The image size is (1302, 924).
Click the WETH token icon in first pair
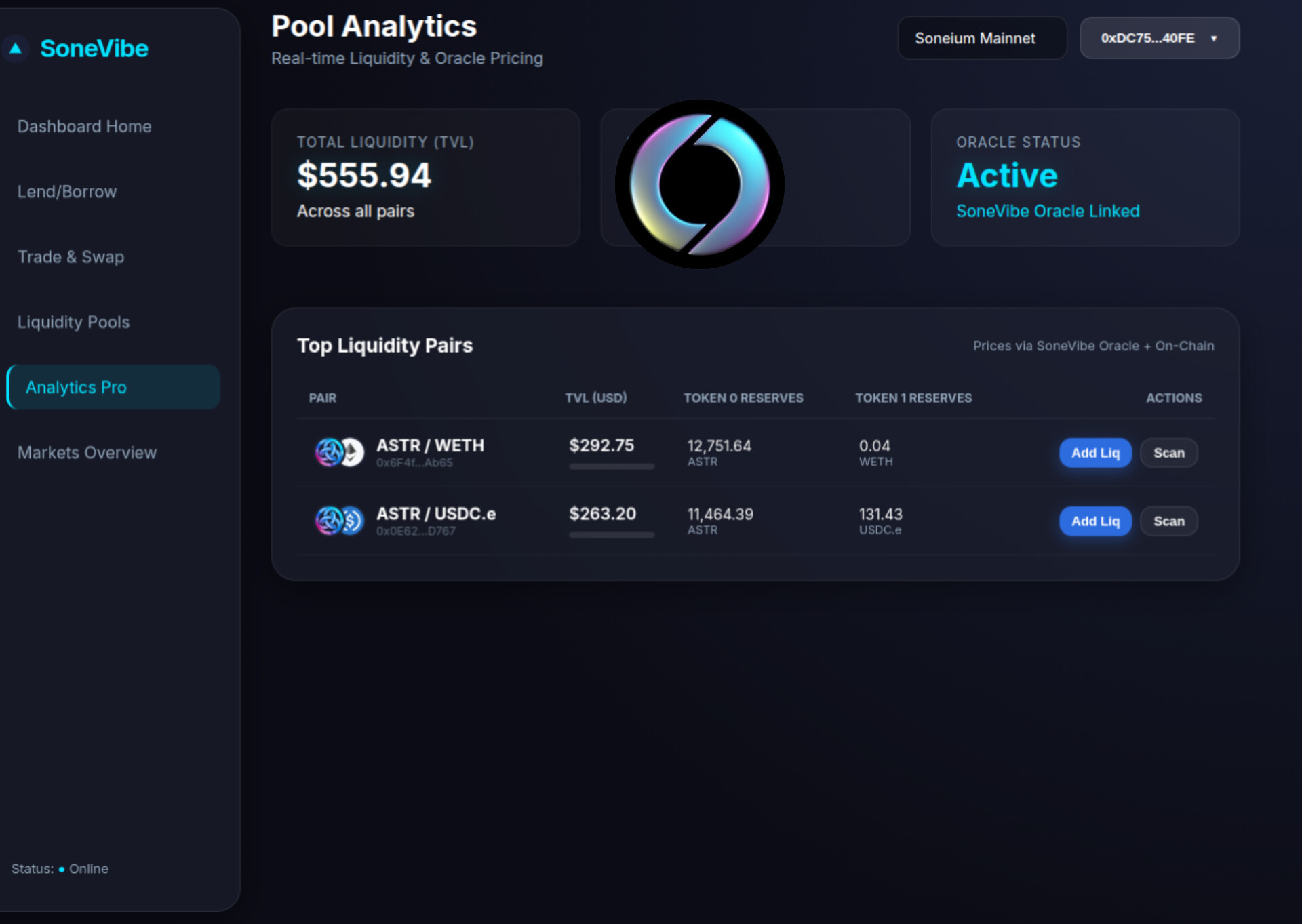pyautogui.click(x=353, y=452)
